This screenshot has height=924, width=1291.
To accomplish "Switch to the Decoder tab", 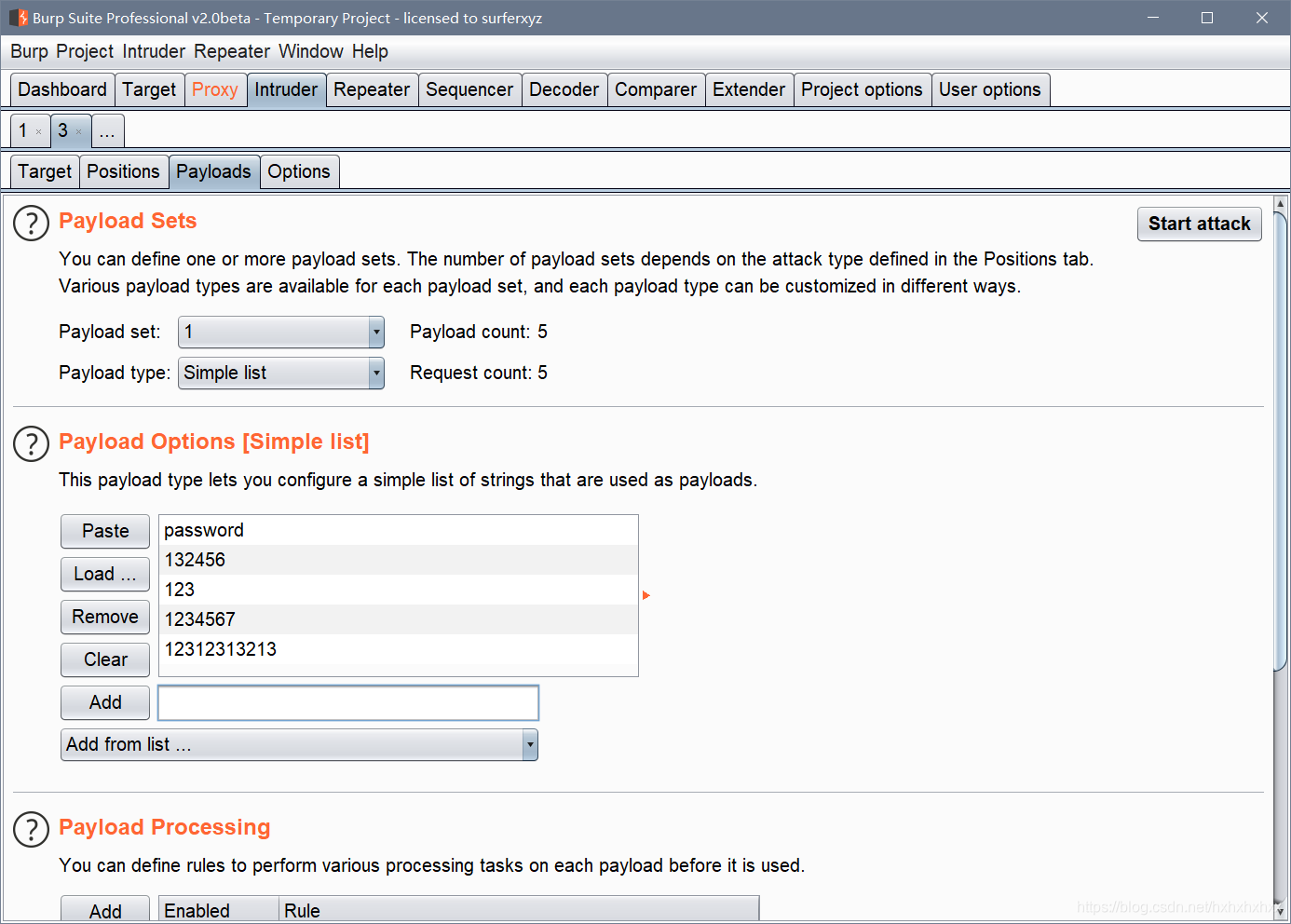I will tap(564, 89).
